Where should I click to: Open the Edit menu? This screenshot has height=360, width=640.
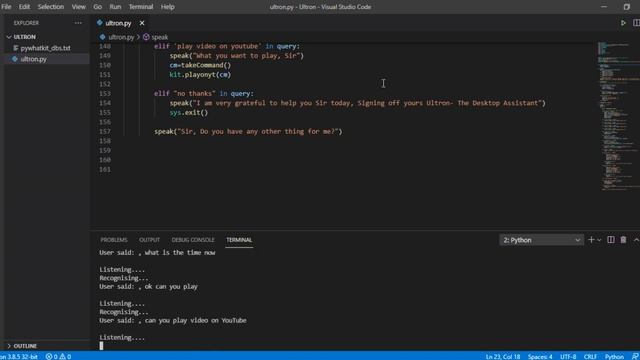[24, 7]
